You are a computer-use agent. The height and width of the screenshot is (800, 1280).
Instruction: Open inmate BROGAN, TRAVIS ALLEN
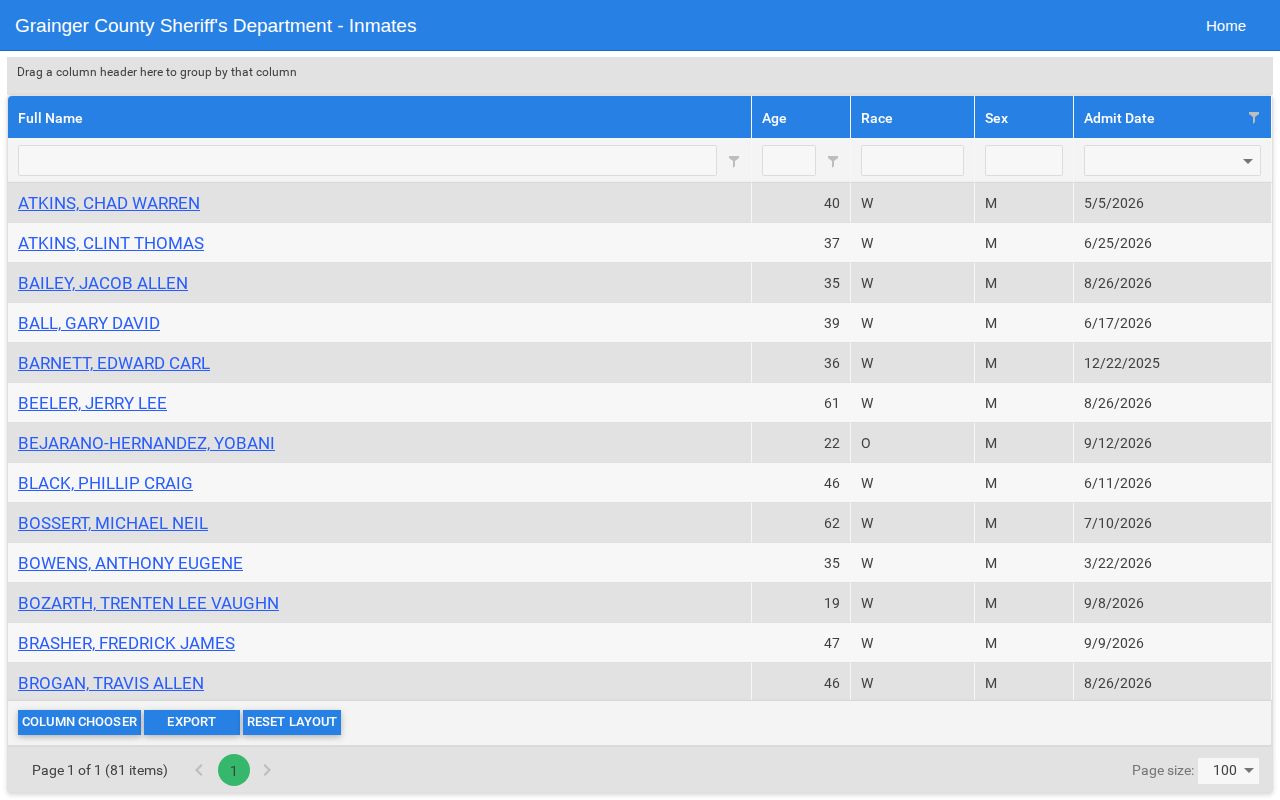(111, 683)
